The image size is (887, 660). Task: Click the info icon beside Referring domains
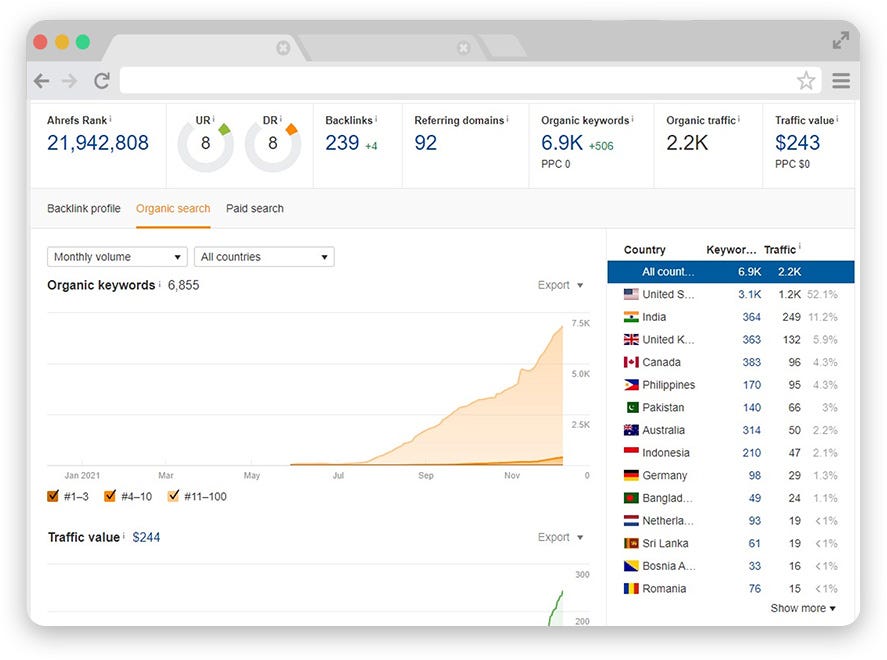[507, 119]
